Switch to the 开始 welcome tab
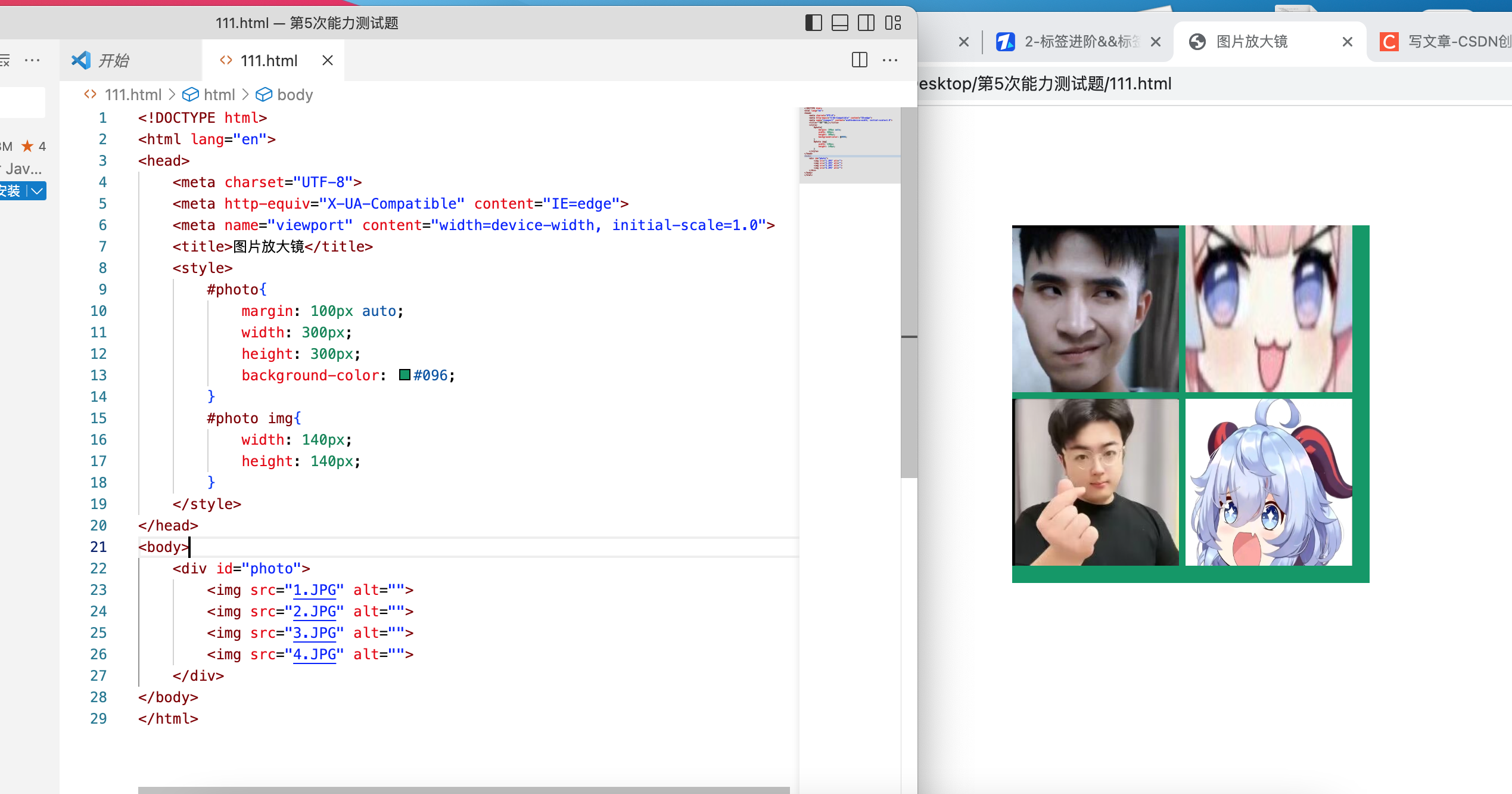 131,60
